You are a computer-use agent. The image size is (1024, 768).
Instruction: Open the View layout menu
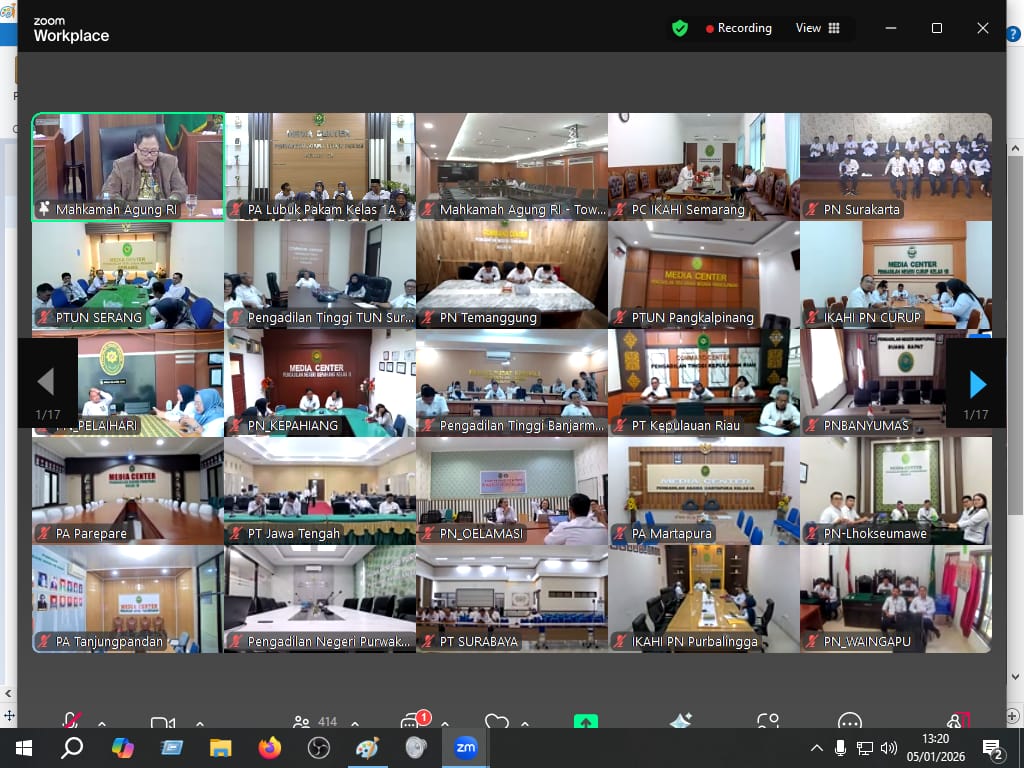coord(817,28)
